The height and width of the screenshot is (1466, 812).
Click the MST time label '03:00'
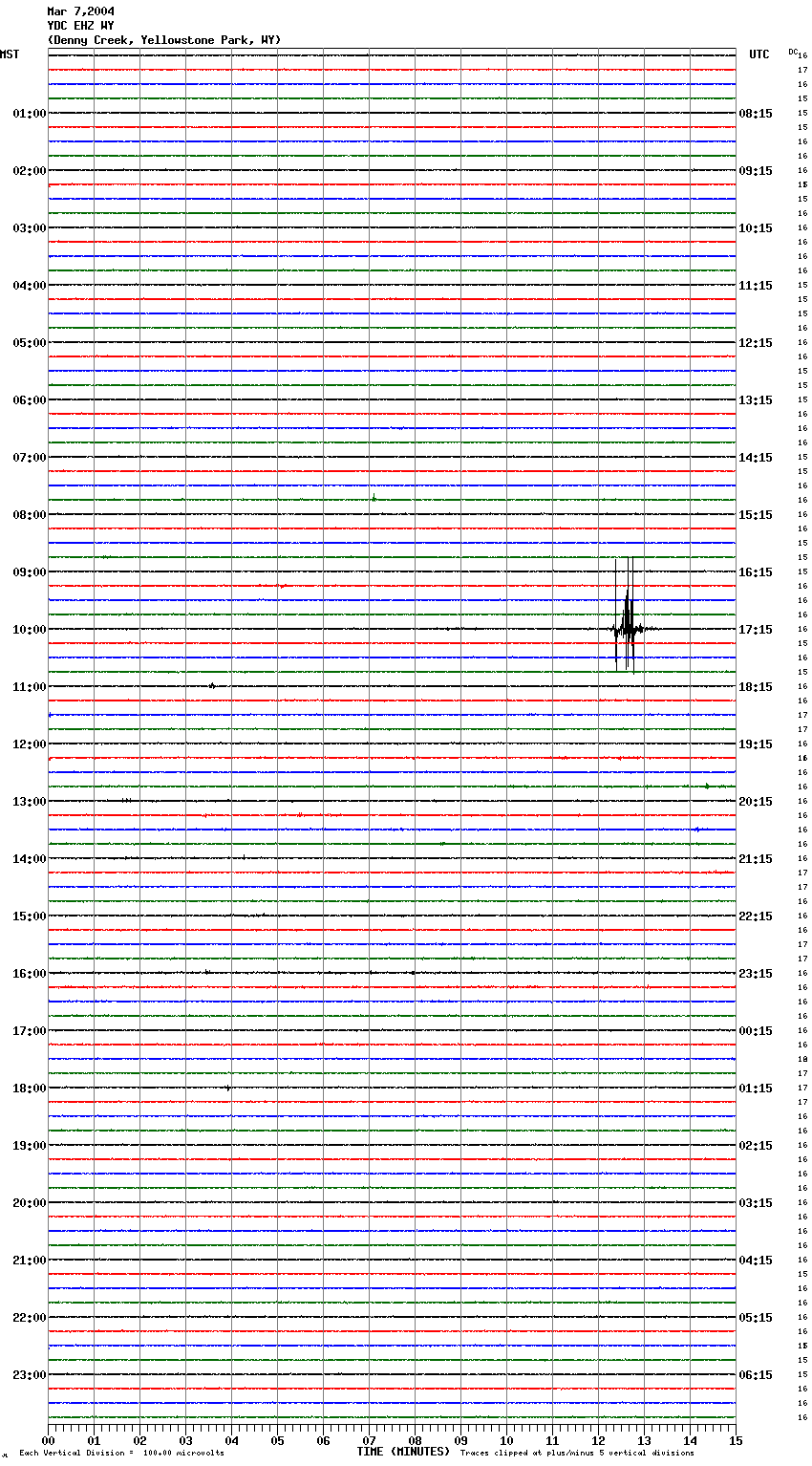[29, 228]
